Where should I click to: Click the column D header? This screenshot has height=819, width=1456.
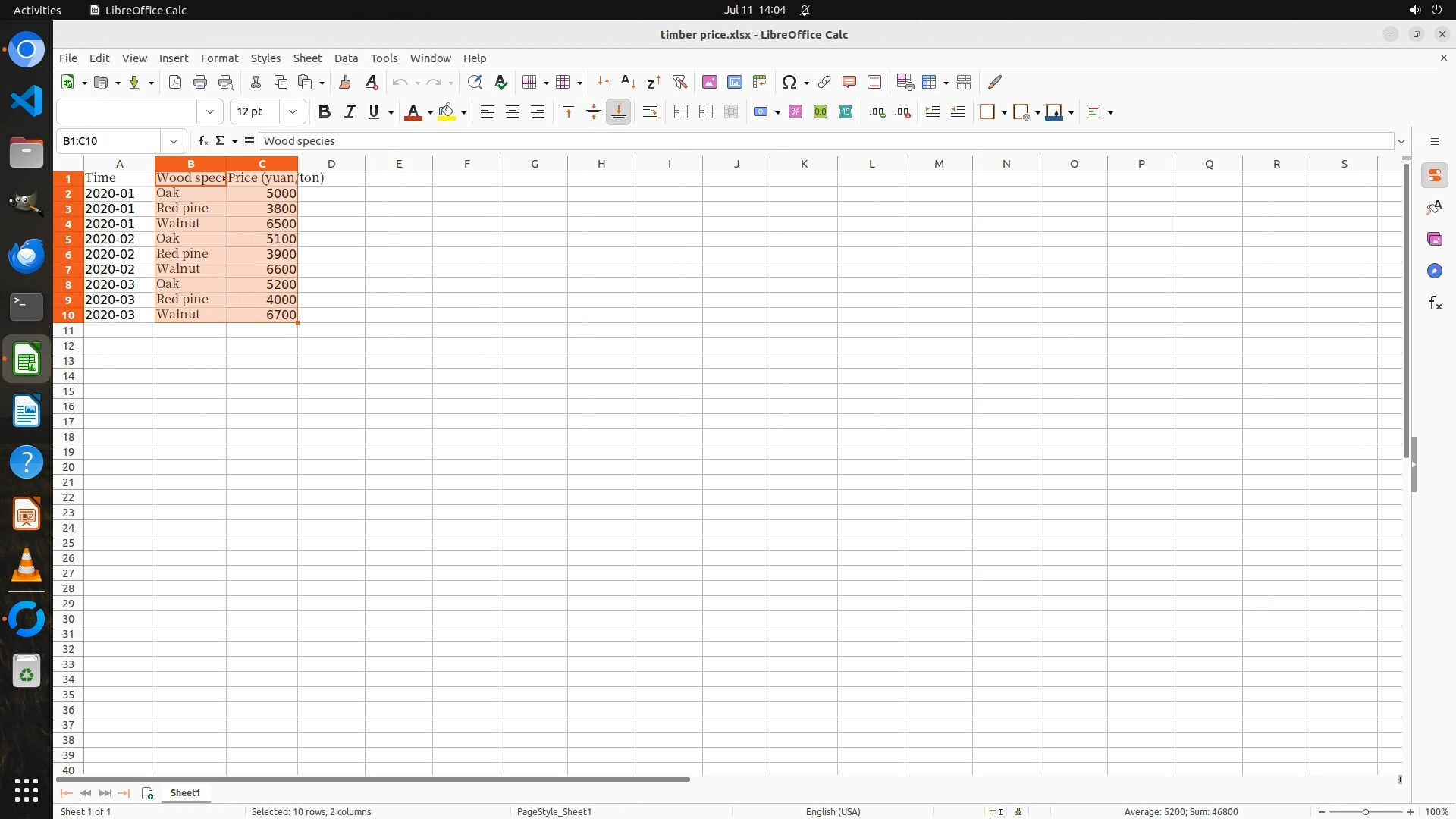pyautogui.click(x=331, y=164)
